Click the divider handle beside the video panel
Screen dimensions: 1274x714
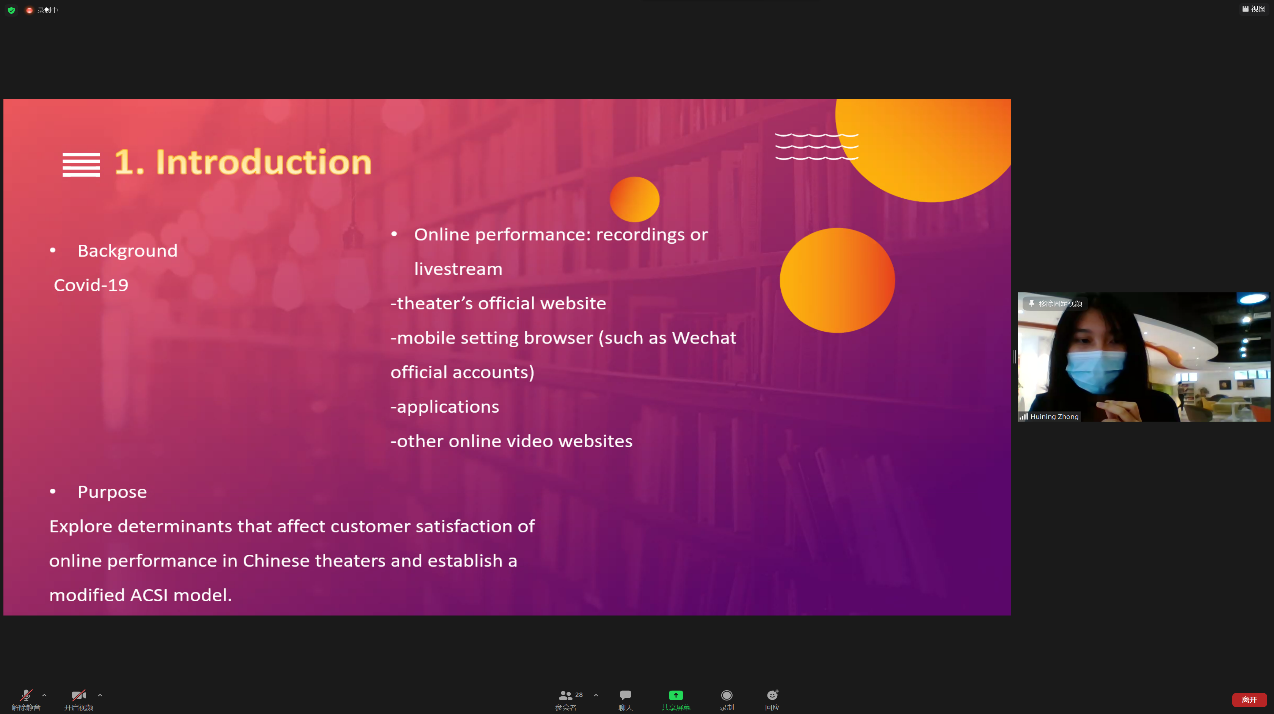coord(1014,357)
